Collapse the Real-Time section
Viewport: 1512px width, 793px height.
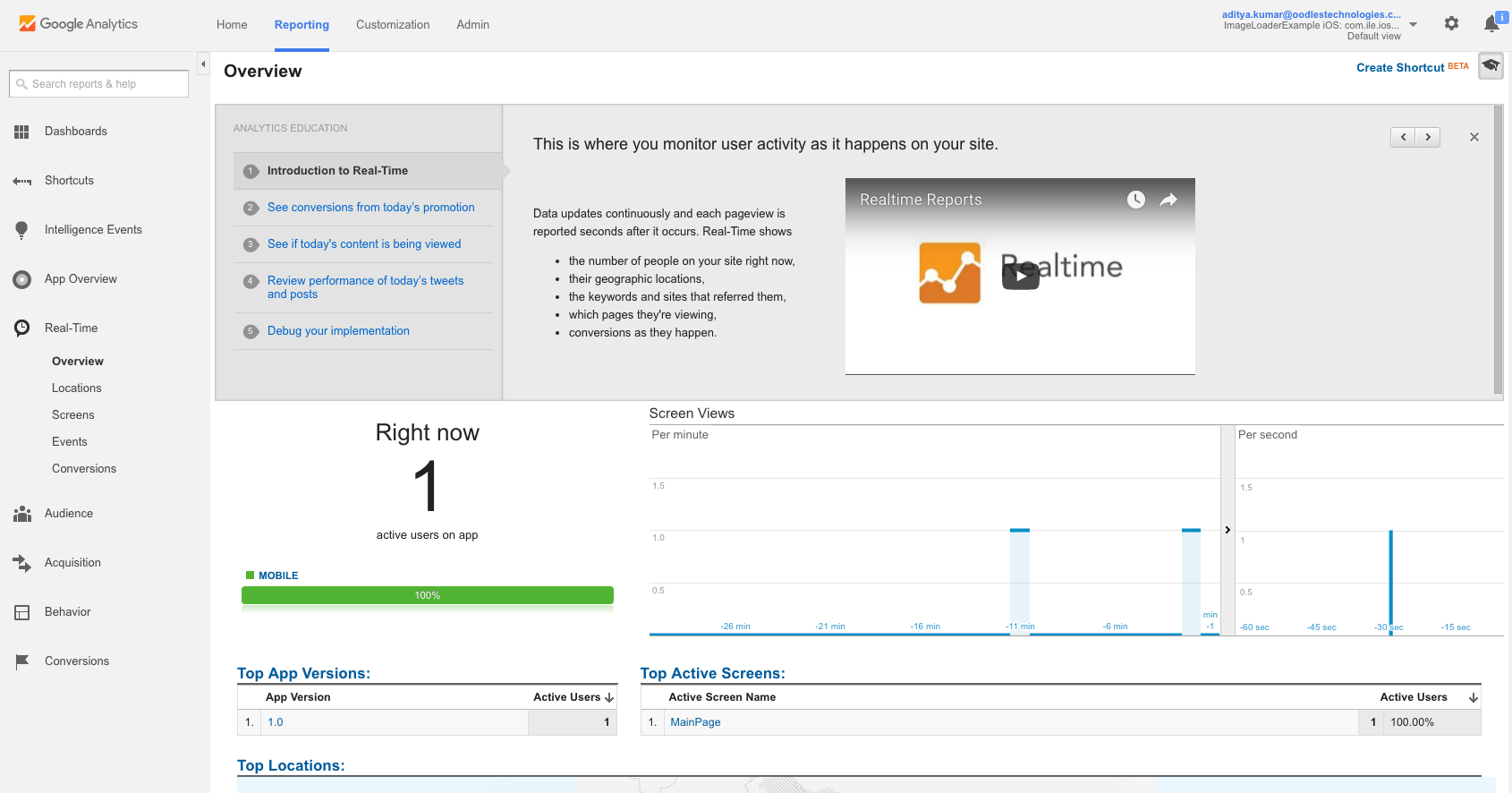(x=72, y=328)
